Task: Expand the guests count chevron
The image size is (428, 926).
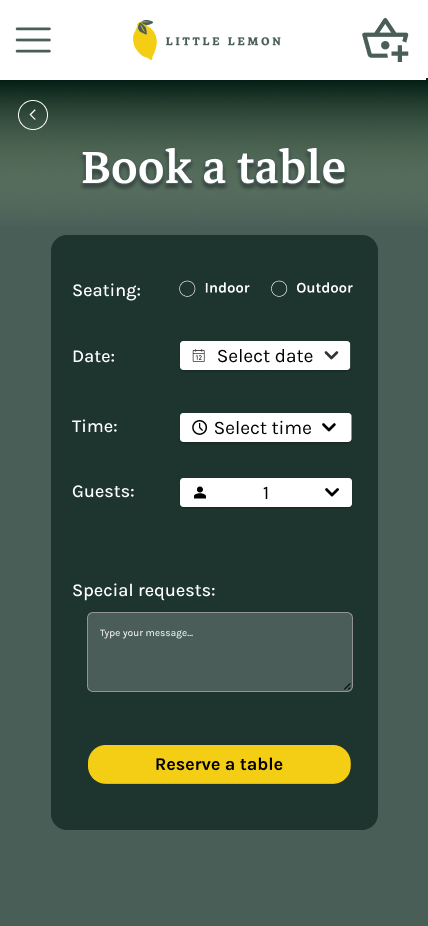Action: (x=332, y=493)
